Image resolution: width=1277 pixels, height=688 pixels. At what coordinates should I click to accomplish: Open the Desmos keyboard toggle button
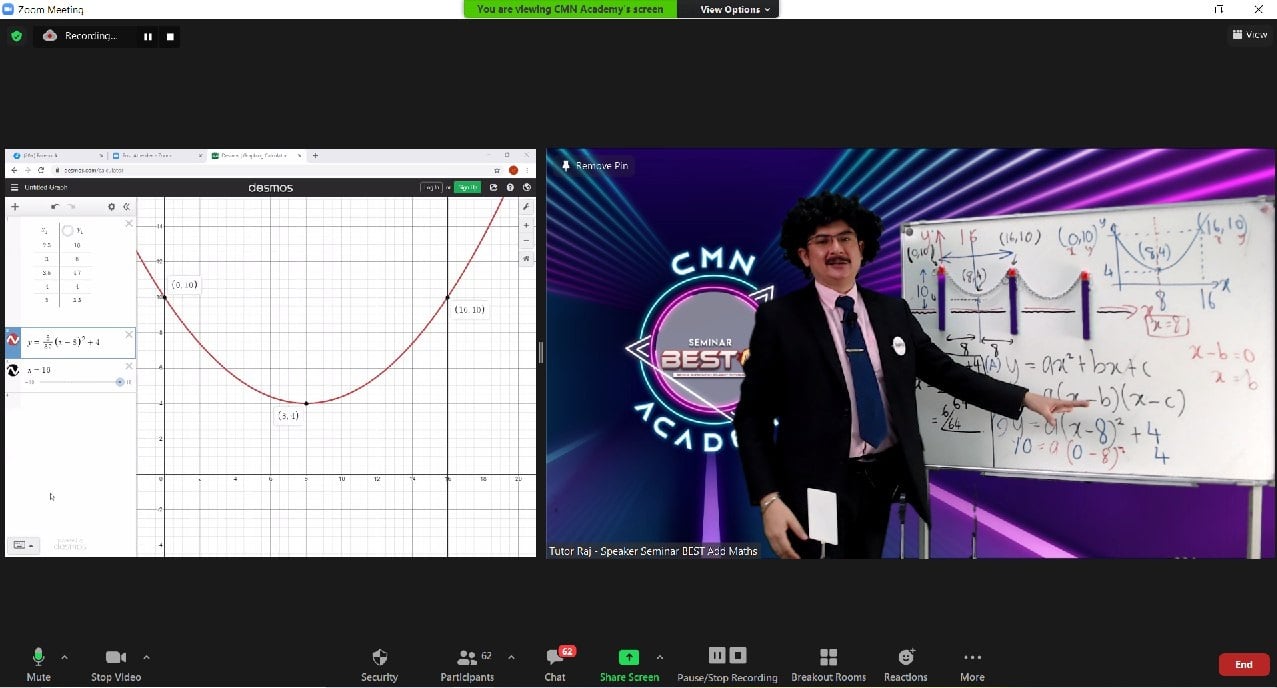click(x=23, y=545)
